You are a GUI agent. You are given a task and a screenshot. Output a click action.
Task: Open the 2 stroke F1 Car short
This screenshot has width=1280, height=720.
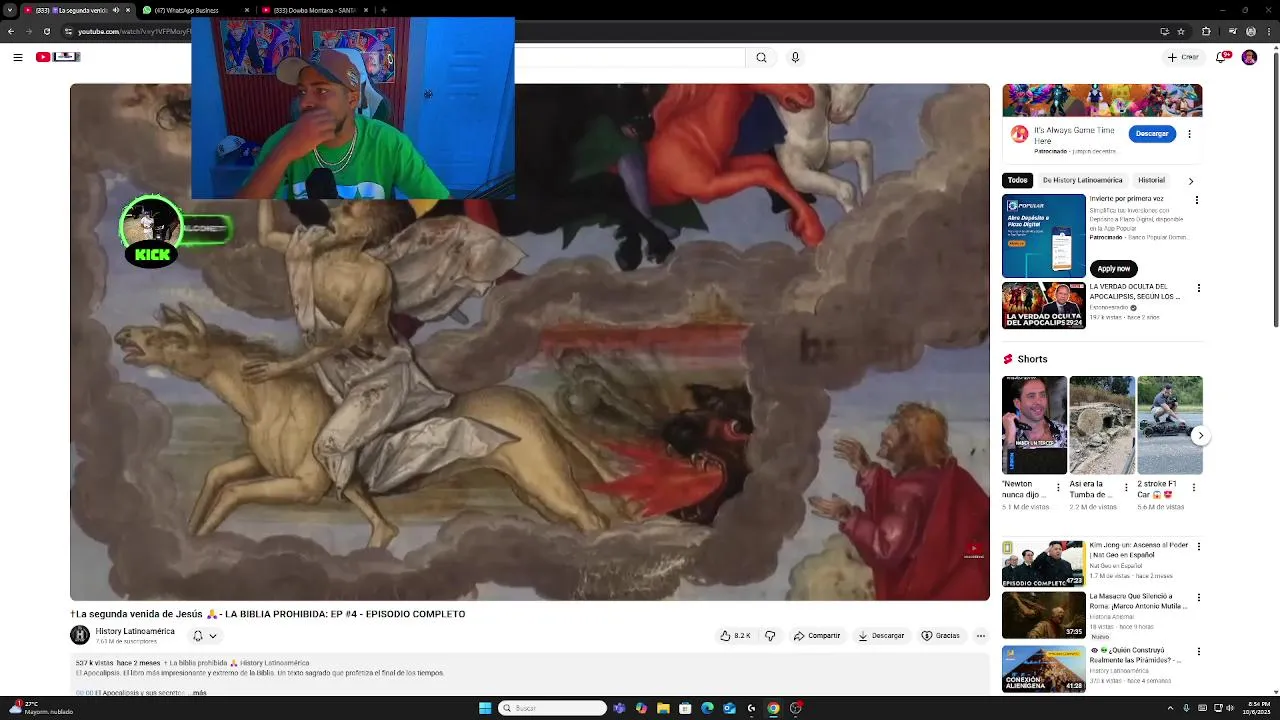1170,425
